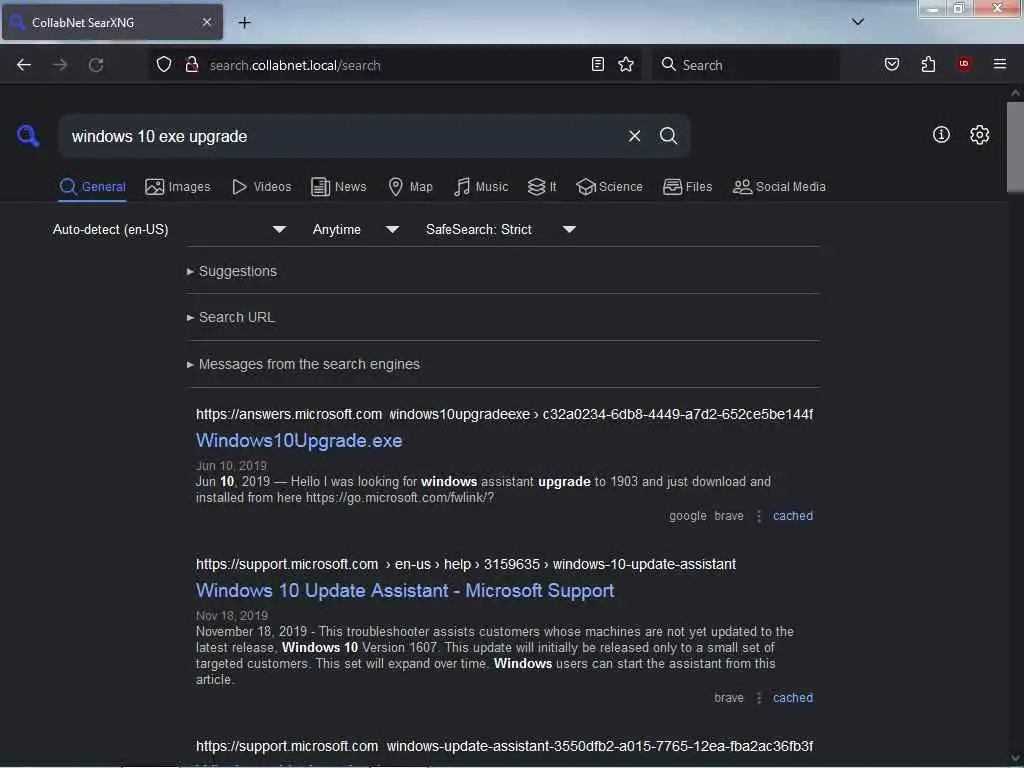The width and height of the screenshot is (1024, 768).
Task: Switch to the Images category
Action: coord(178,187)
